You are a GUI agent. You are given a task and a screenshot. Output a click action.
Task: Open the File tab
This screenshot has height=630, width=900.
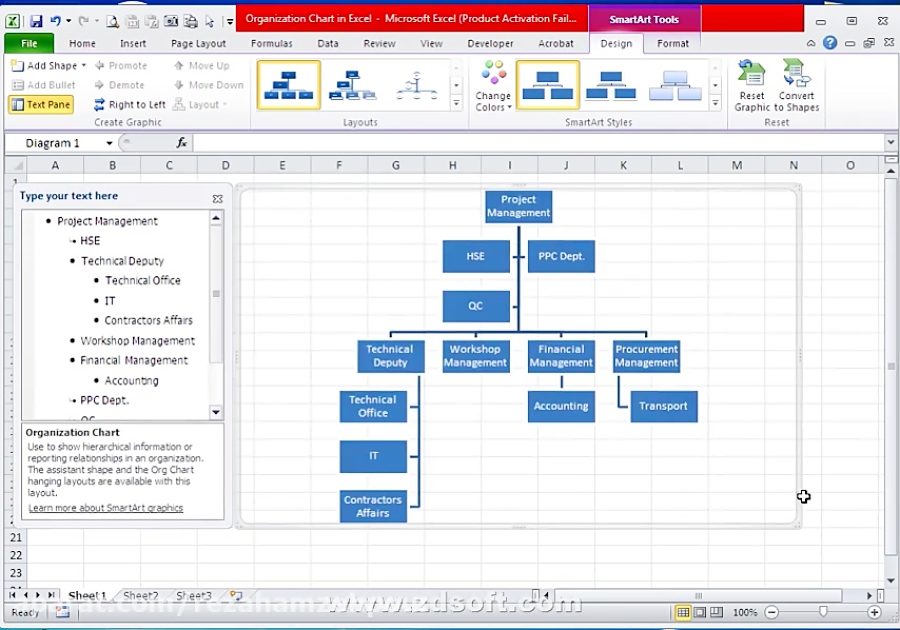[29, 44]
